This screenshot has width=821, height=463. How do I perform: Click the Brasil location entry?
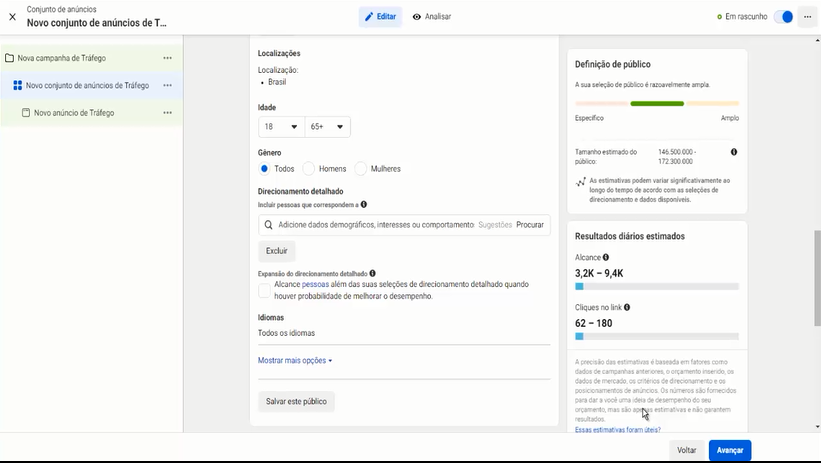[277, 82]
